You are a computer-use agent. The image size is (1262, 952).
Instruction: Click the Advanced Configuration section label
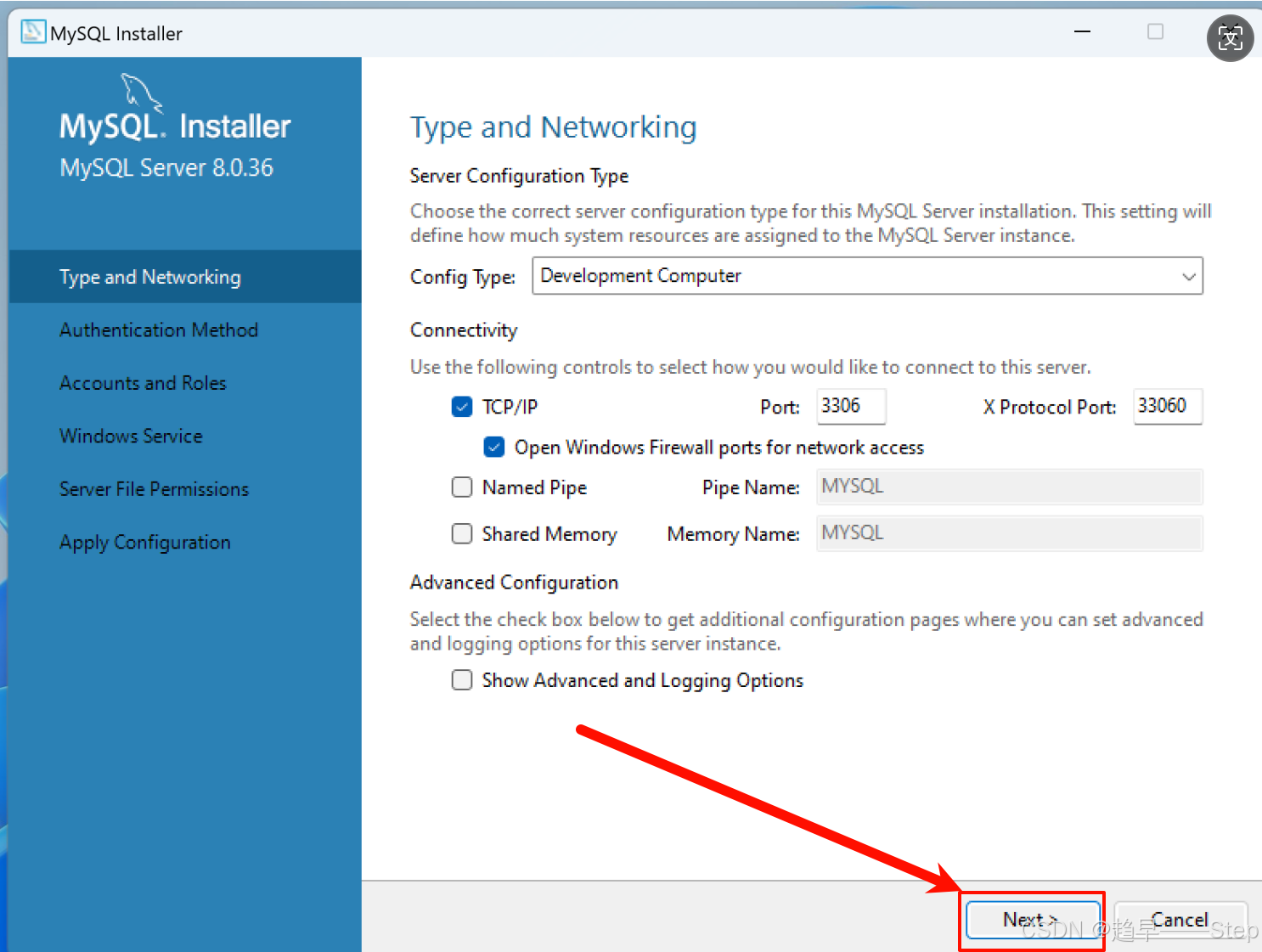[514, 583]
